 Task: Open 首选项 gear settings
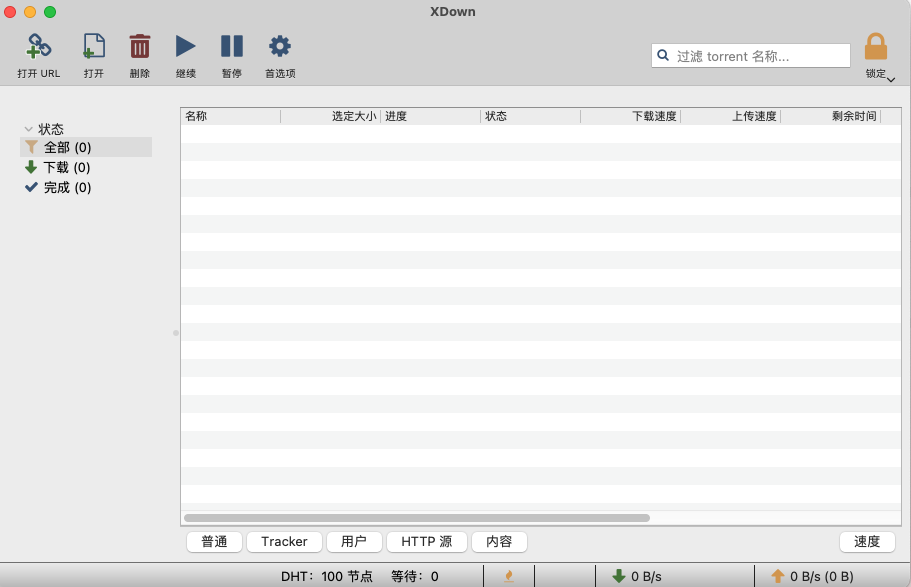(279, 46)
